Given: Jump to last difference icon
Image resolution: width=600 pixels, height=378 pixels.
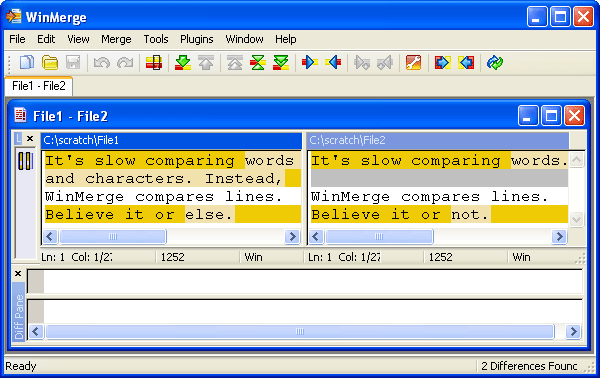Looking at the screenshot, I should [x=281, y=62].
